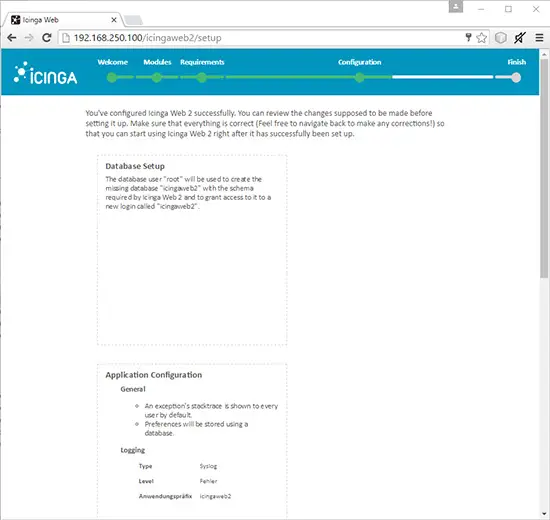Click the icingaweb2 prefix value

pyautogui.click(x=215, y=496)
